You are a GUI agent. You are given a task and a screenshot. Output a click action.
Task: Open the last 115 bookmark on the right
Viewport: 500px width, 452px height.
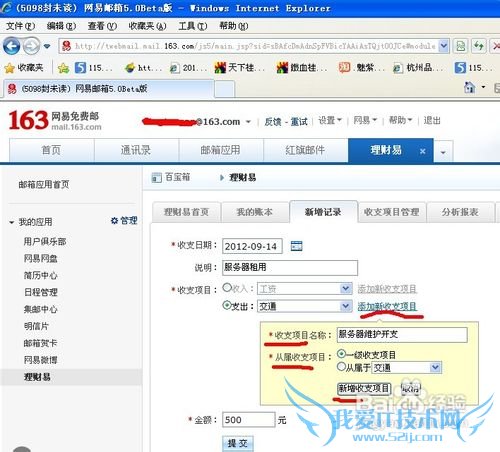pyautogui.click(x=474, y=68)
